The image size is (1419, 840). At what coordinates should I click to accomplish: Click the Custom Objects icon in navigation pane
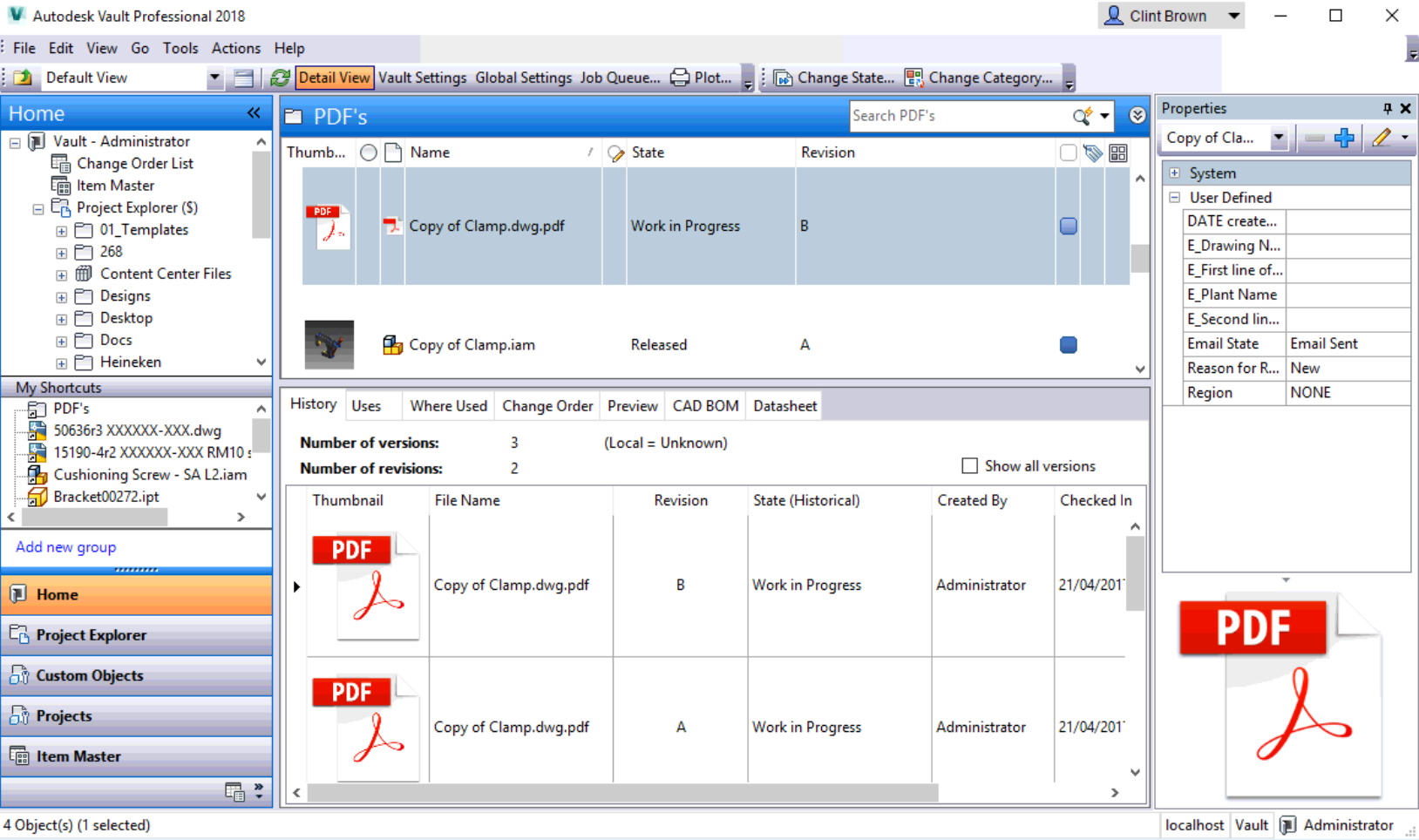[19, 675]
